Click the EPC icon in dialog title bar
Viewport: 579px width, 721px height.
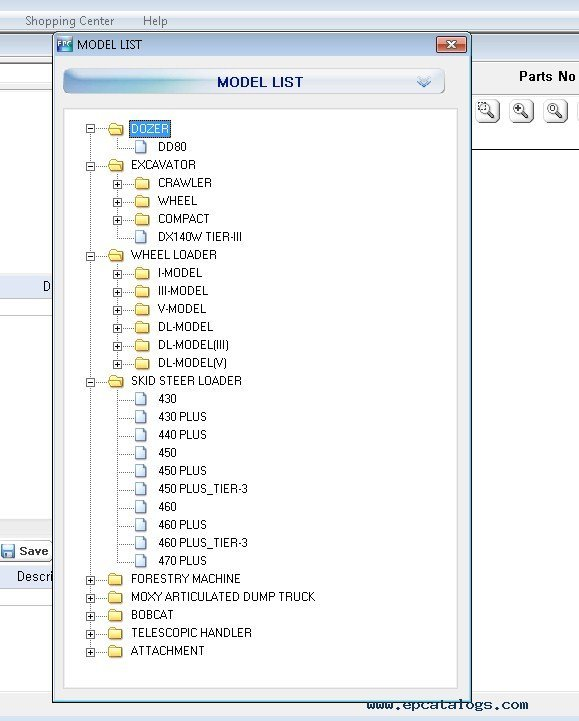65,45
